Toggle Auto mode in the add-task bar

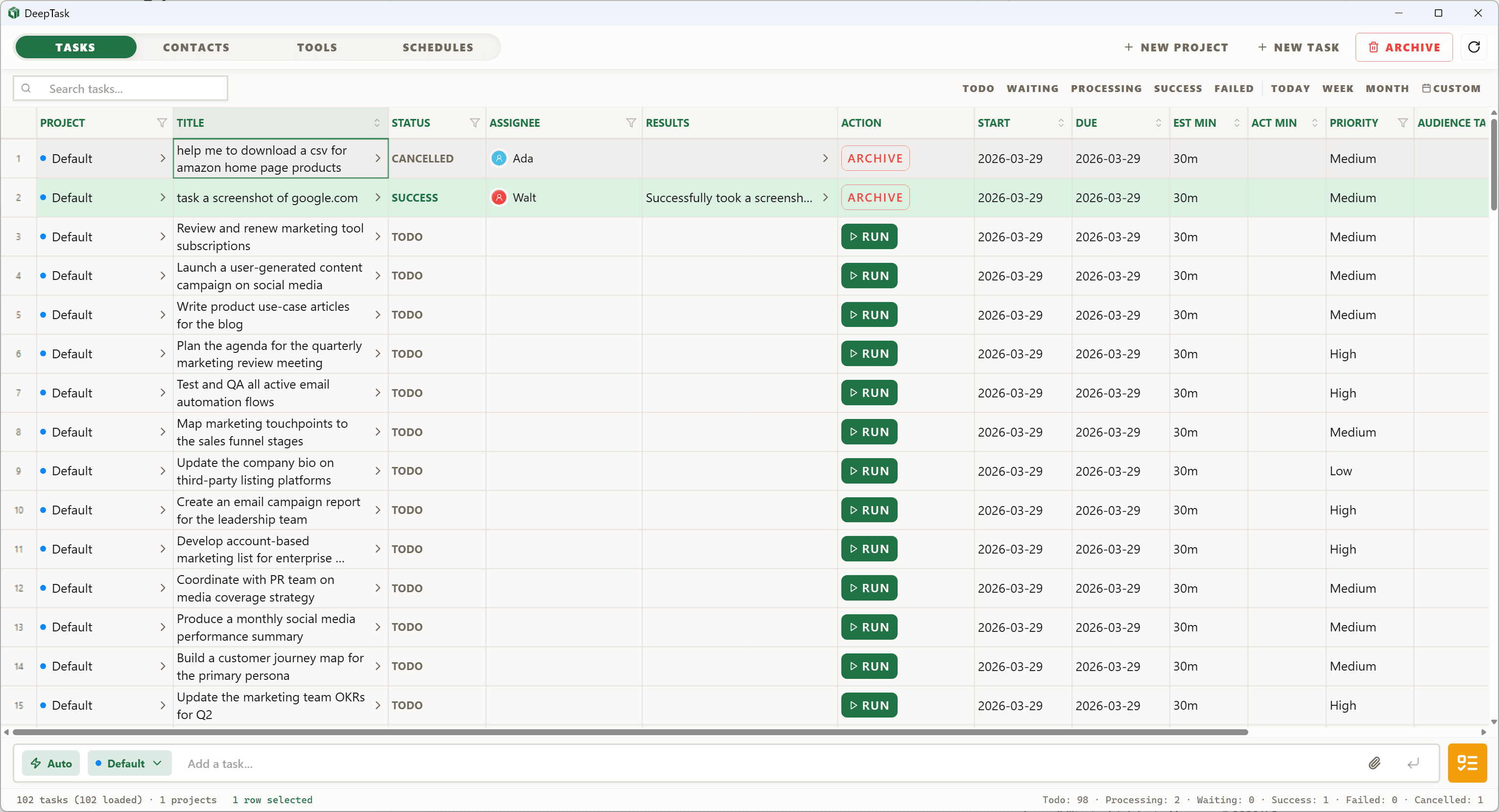pyautogui.click(x=50, y=763)
